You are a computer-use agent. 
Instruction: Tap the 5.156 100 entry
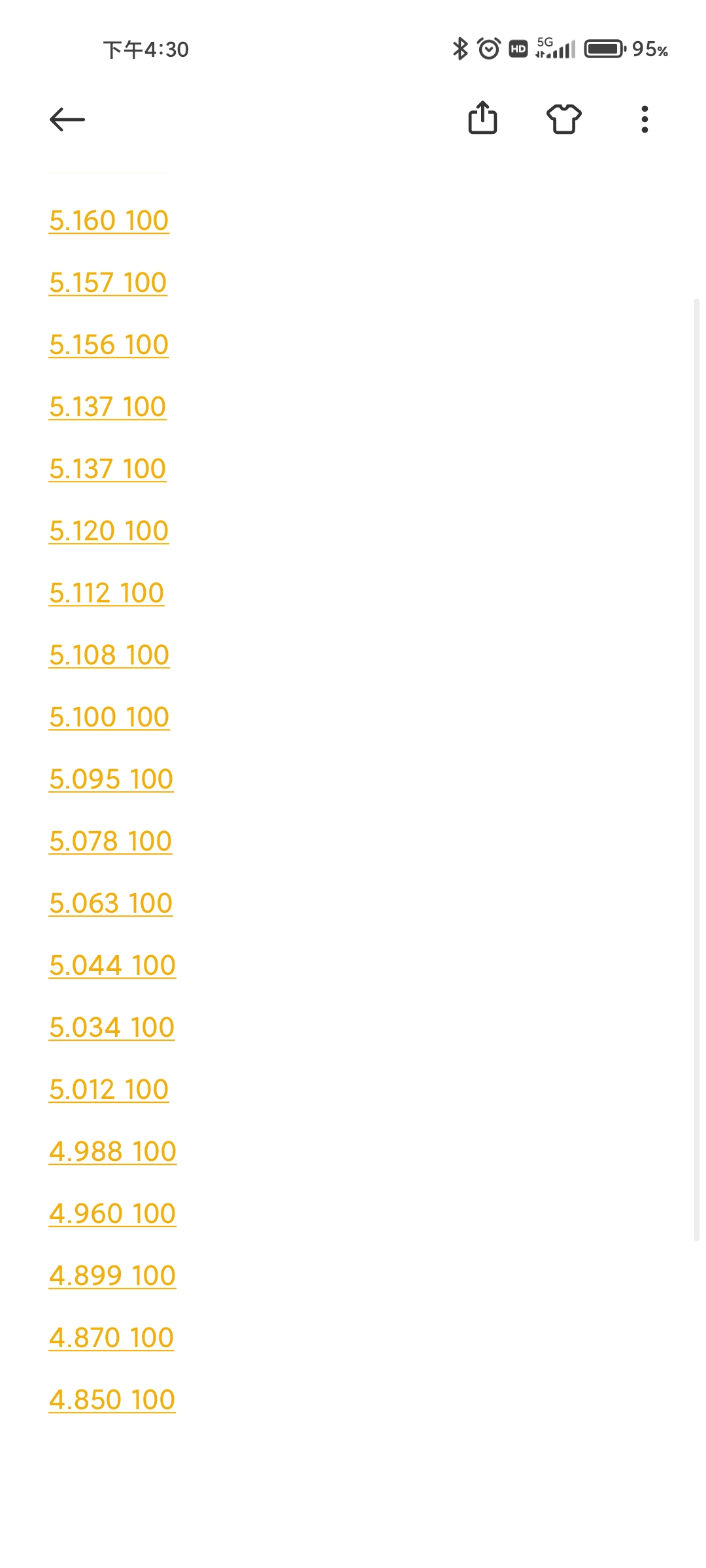pos(109,345)
